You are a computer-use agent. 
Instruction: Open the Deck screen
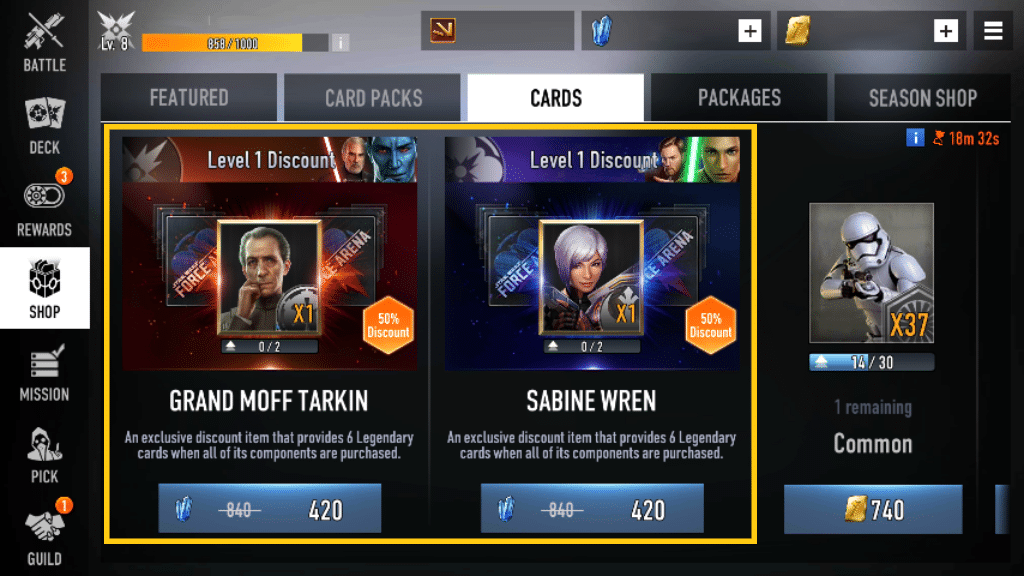pos(44,125)
